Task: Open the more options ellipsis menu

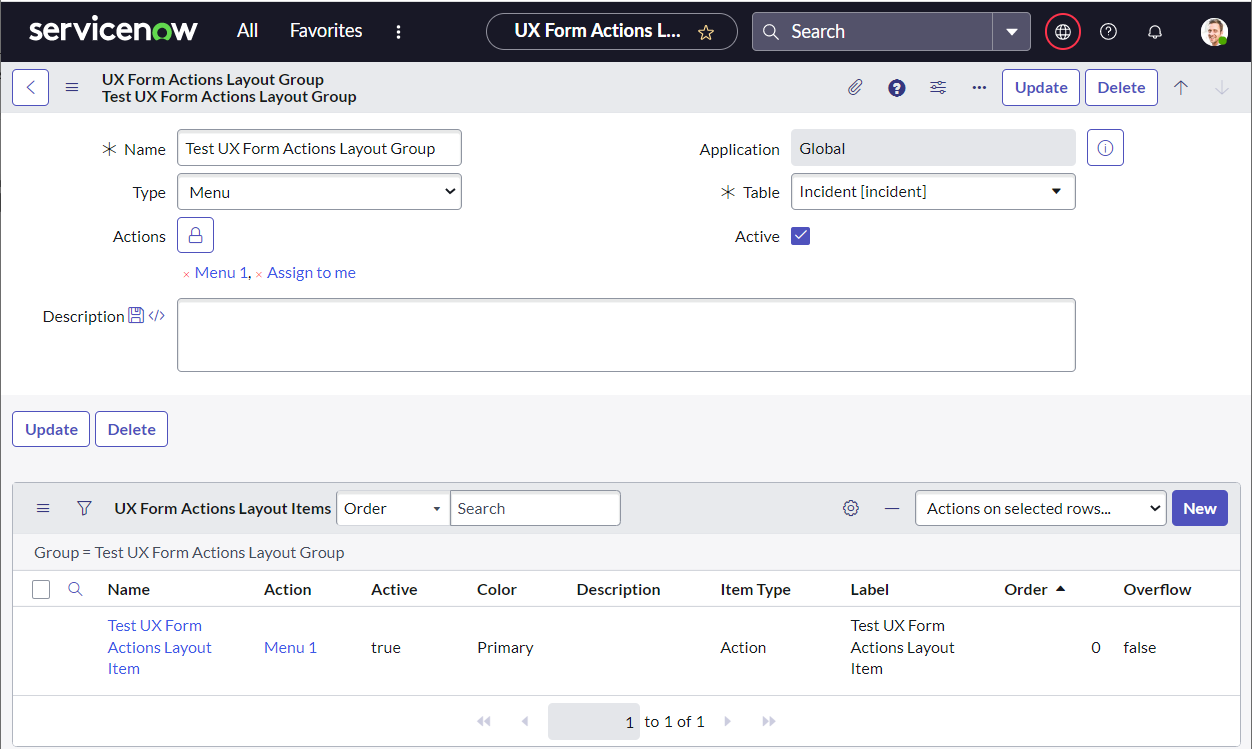Action: click(x=979, y=87)
